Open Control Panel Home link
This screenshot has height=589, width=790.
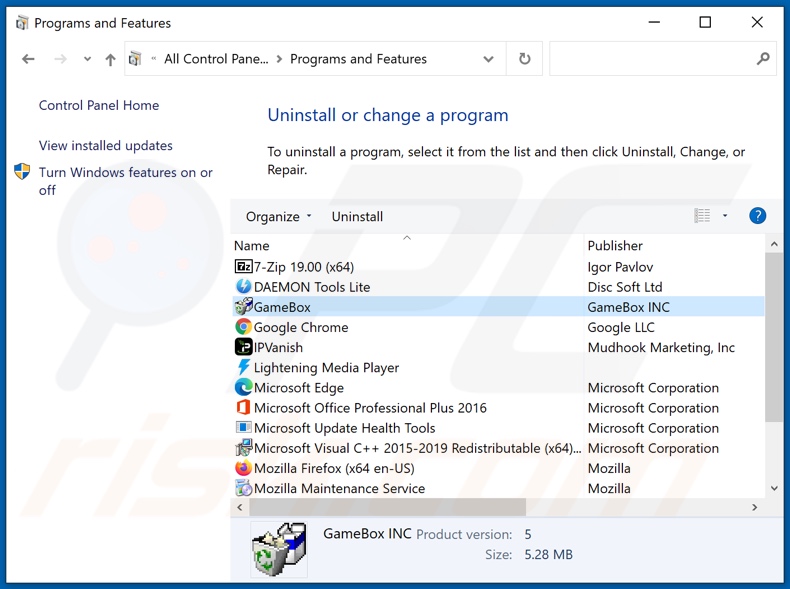click(99, 105)
